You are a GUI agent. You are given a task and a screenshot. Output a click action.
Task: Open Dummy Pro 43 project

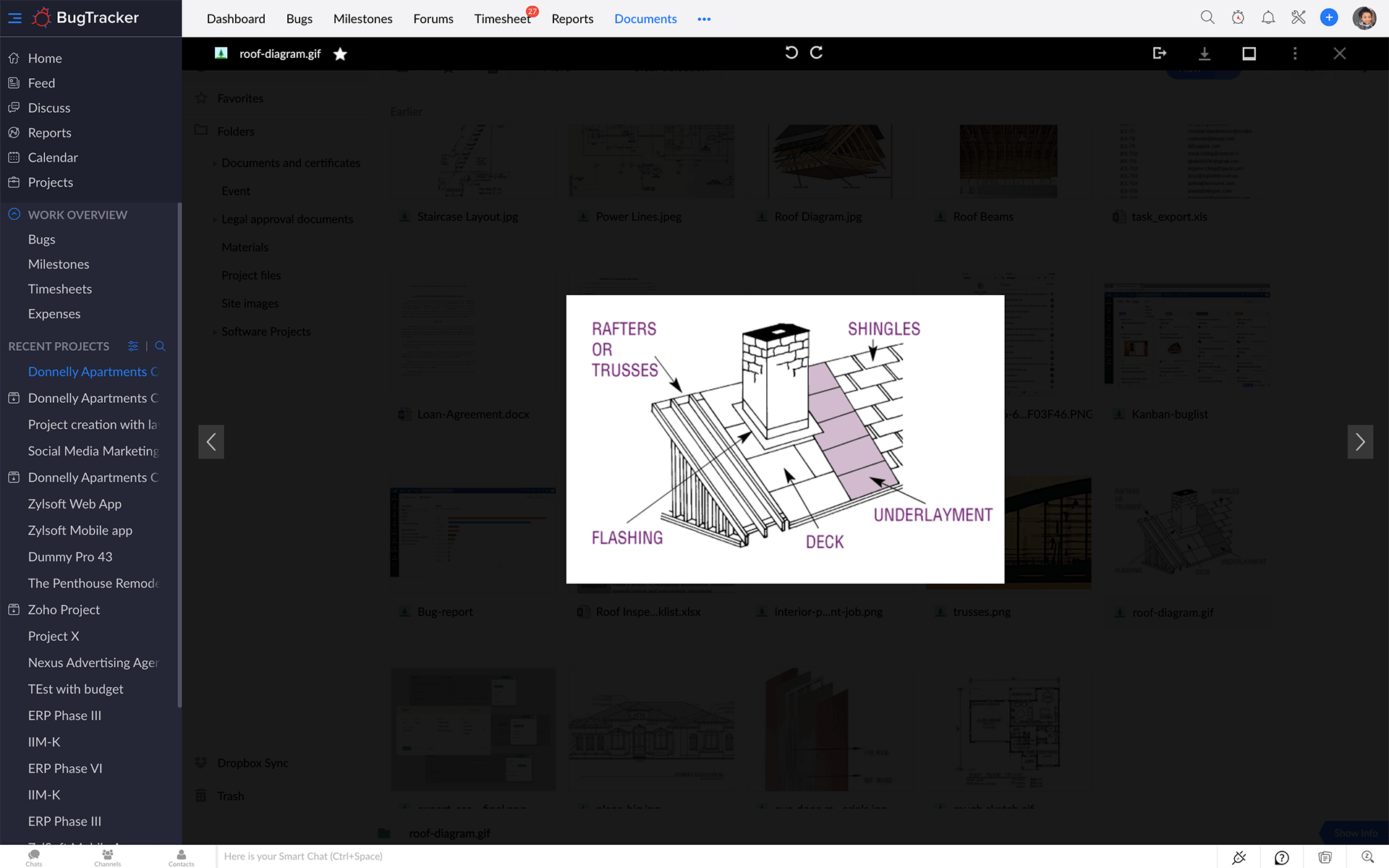[70, 556]
